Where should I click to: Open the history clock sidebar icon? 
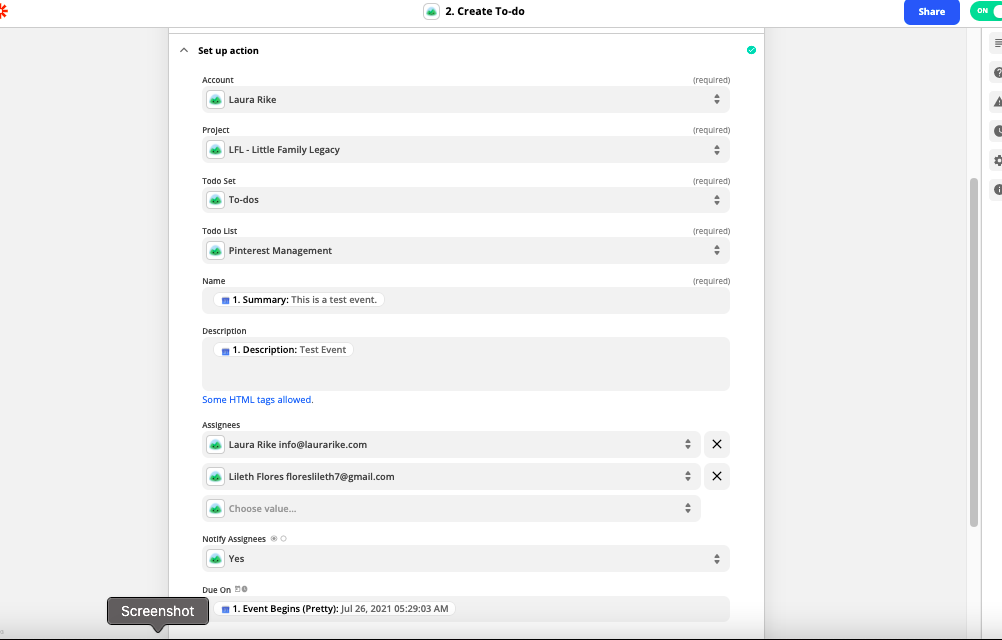click(x=997, y=131)
